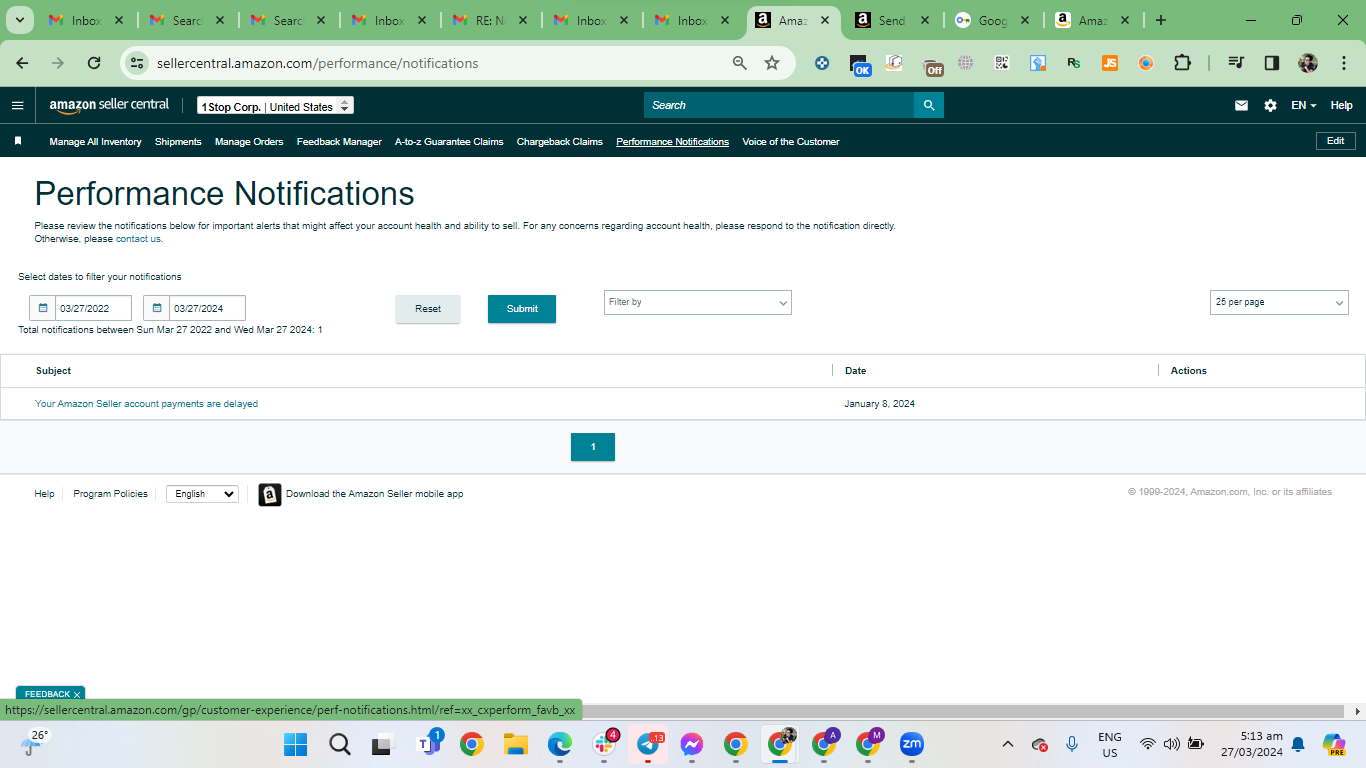Open the Help link in the footer
Viewport: 1366px width, 768px height.
point(45,494)
